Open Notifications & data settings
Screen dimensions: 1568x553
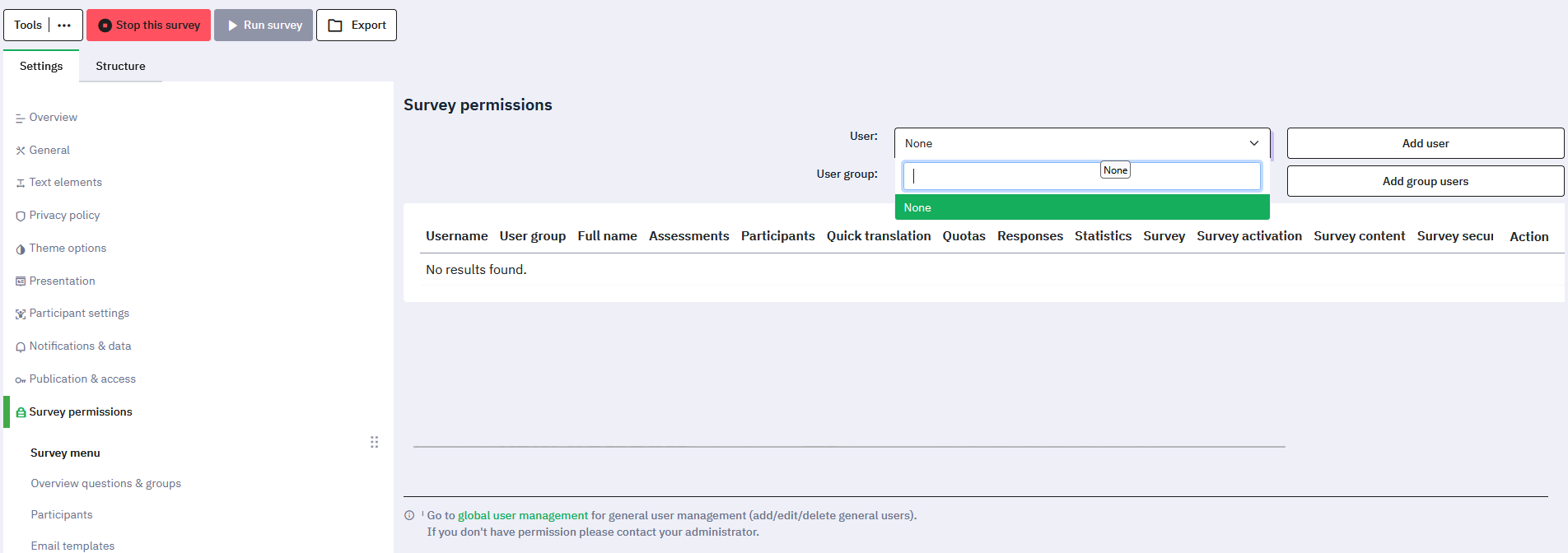pyautogui.click(x=80, y=346)
